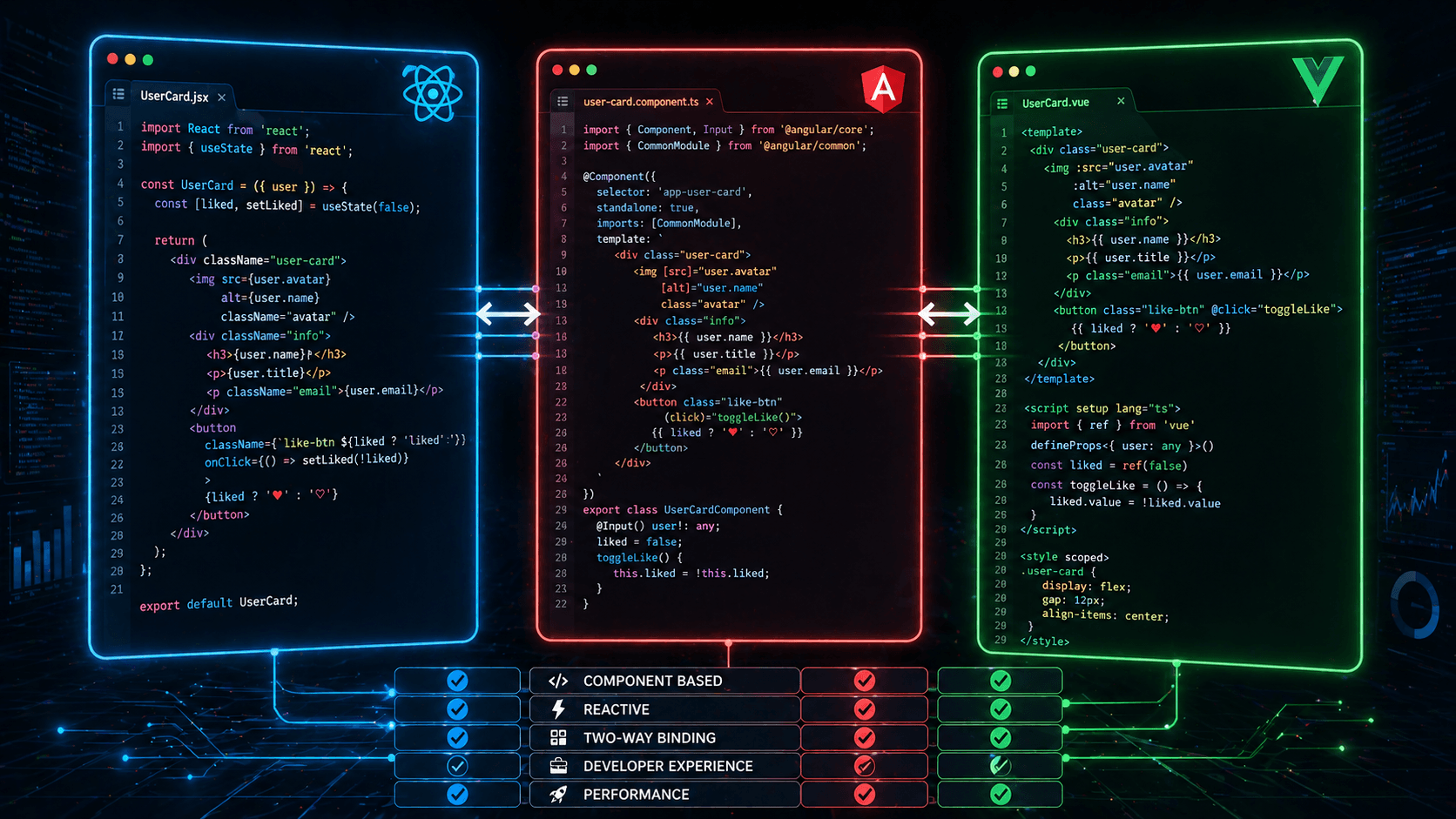Click the yellow dot in the React window
Image resolution: width=1456 pixels, height=819 pixels.
pyautogui.click(x=130, y=59)
